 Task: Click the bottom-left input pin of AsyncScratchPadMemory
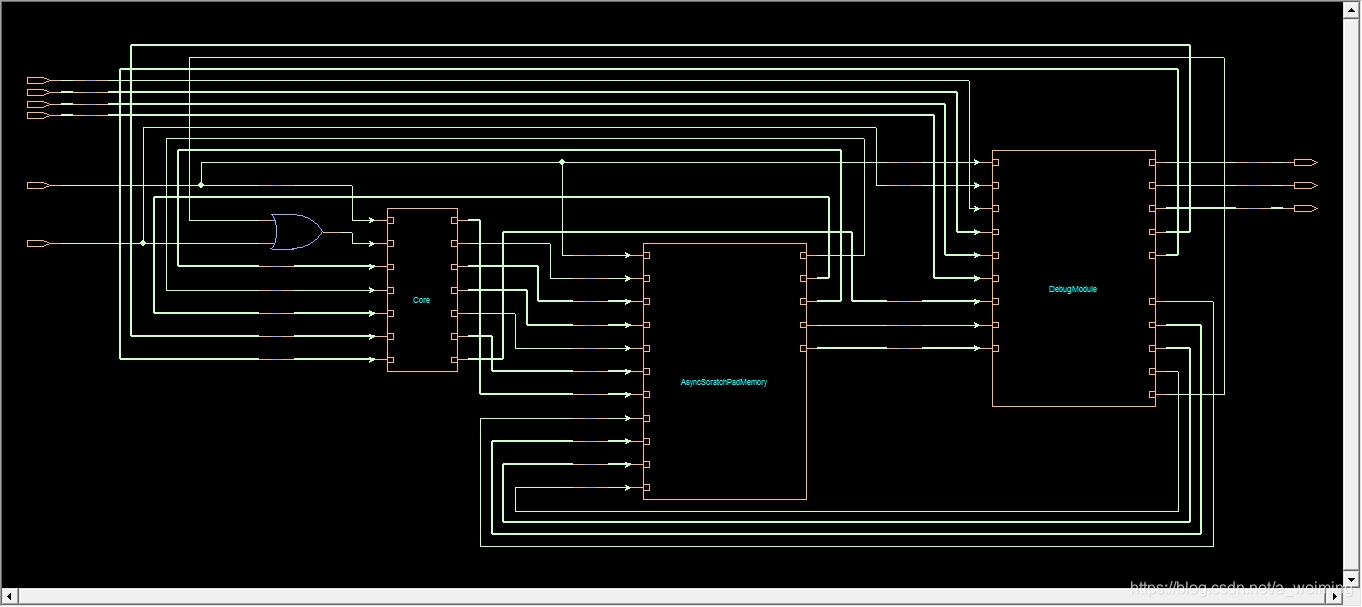647,487
